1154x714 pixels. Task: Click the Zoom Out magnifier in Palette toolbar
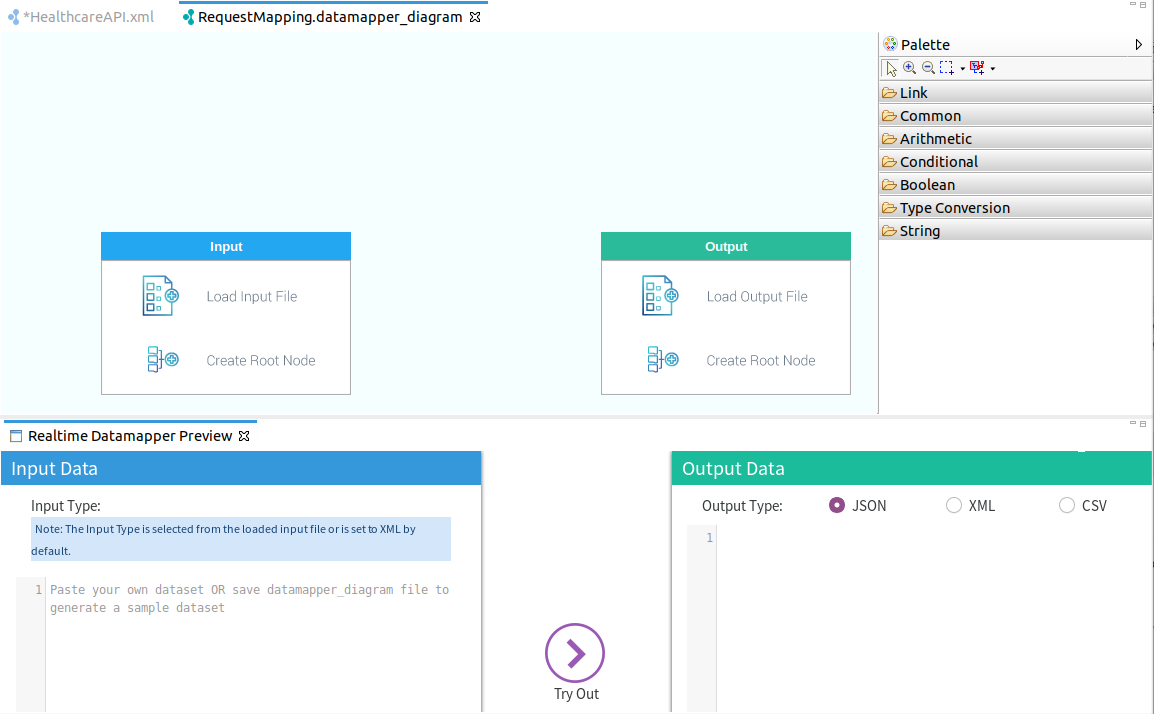click(x=927, y=67)
